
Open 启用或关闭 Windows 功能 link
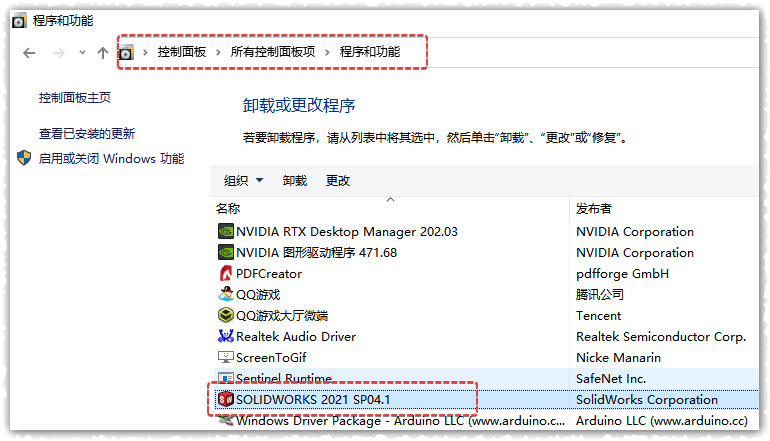[111, 159]
